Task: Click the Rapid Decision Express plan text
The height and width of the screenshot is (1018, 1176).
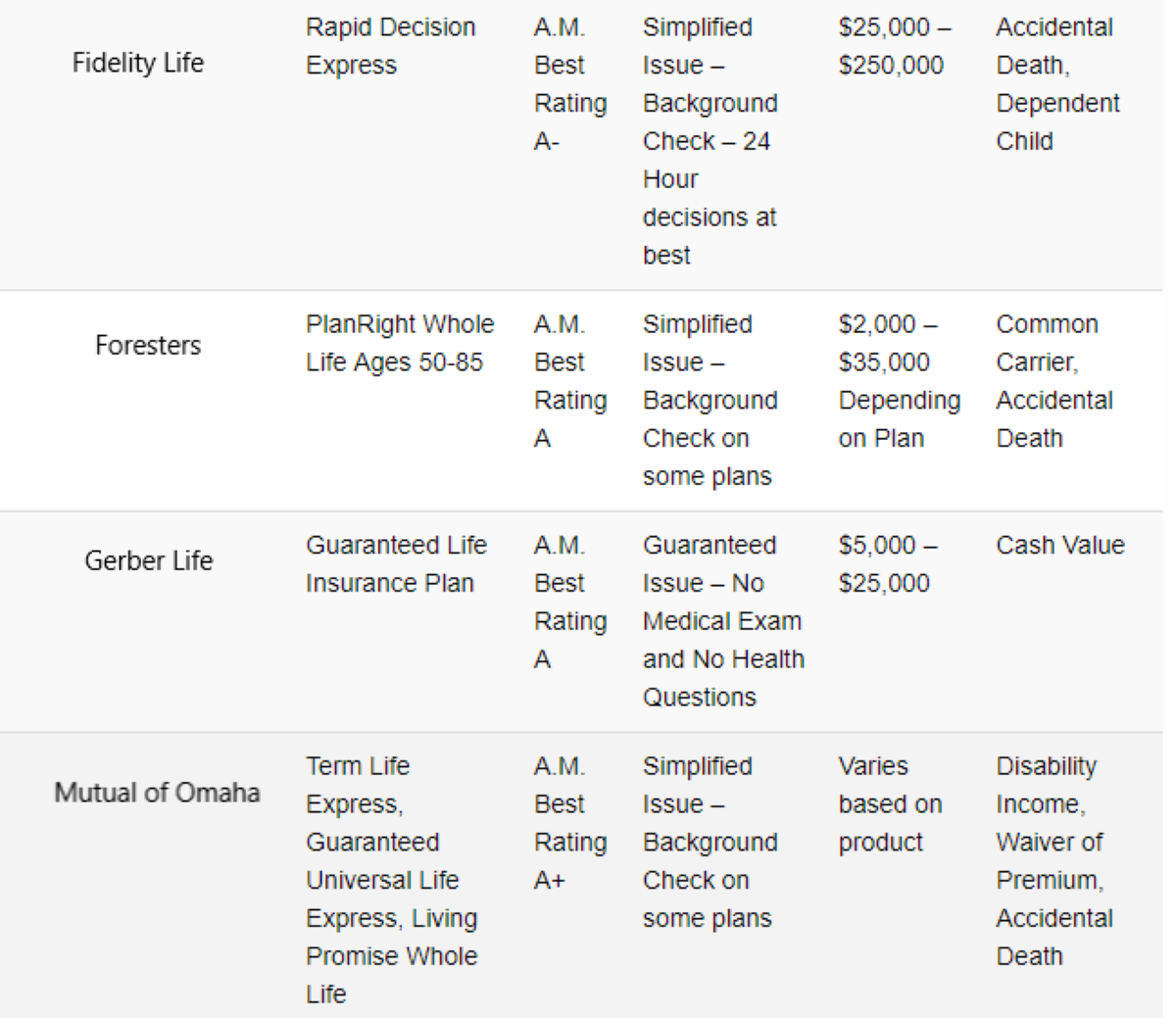Action: [x=391, y=46]
